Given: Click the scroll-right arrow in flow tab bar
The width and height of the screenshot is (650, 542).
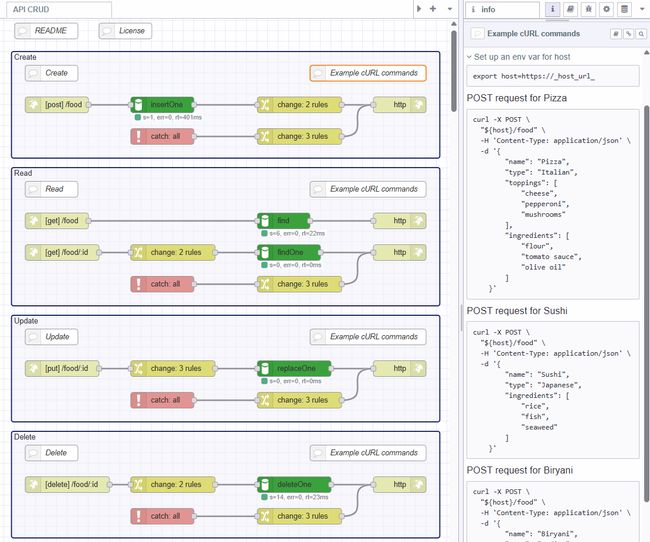Looking at the screenshot, I should tap(418, 9).
